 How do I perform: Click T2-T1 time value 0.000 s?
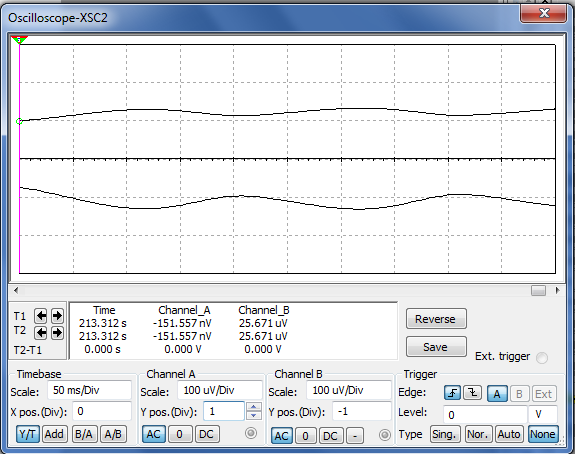102,349
